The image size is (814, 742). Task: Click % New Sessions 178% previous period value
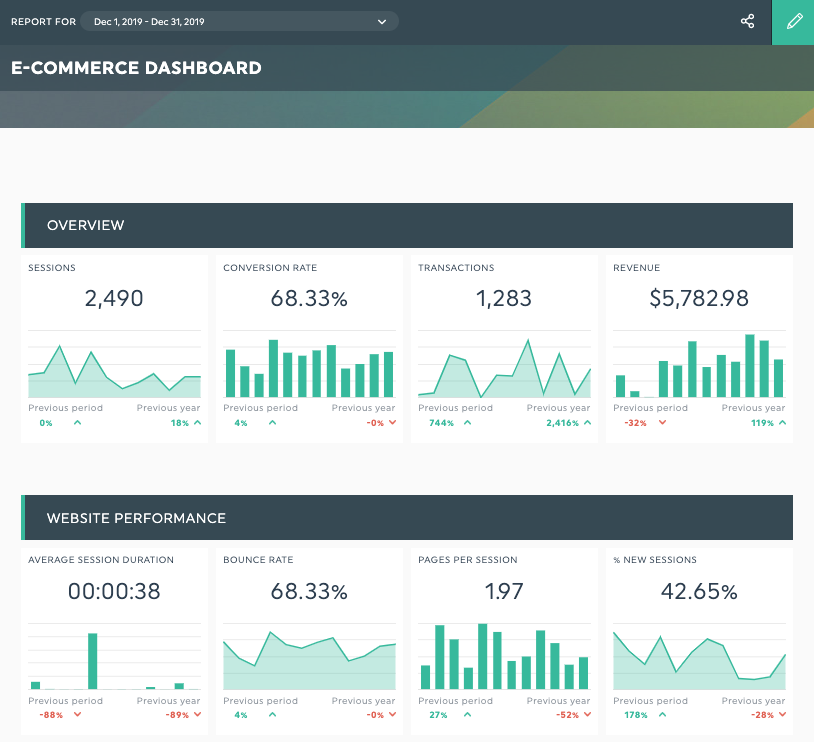(x=635, y=715)
